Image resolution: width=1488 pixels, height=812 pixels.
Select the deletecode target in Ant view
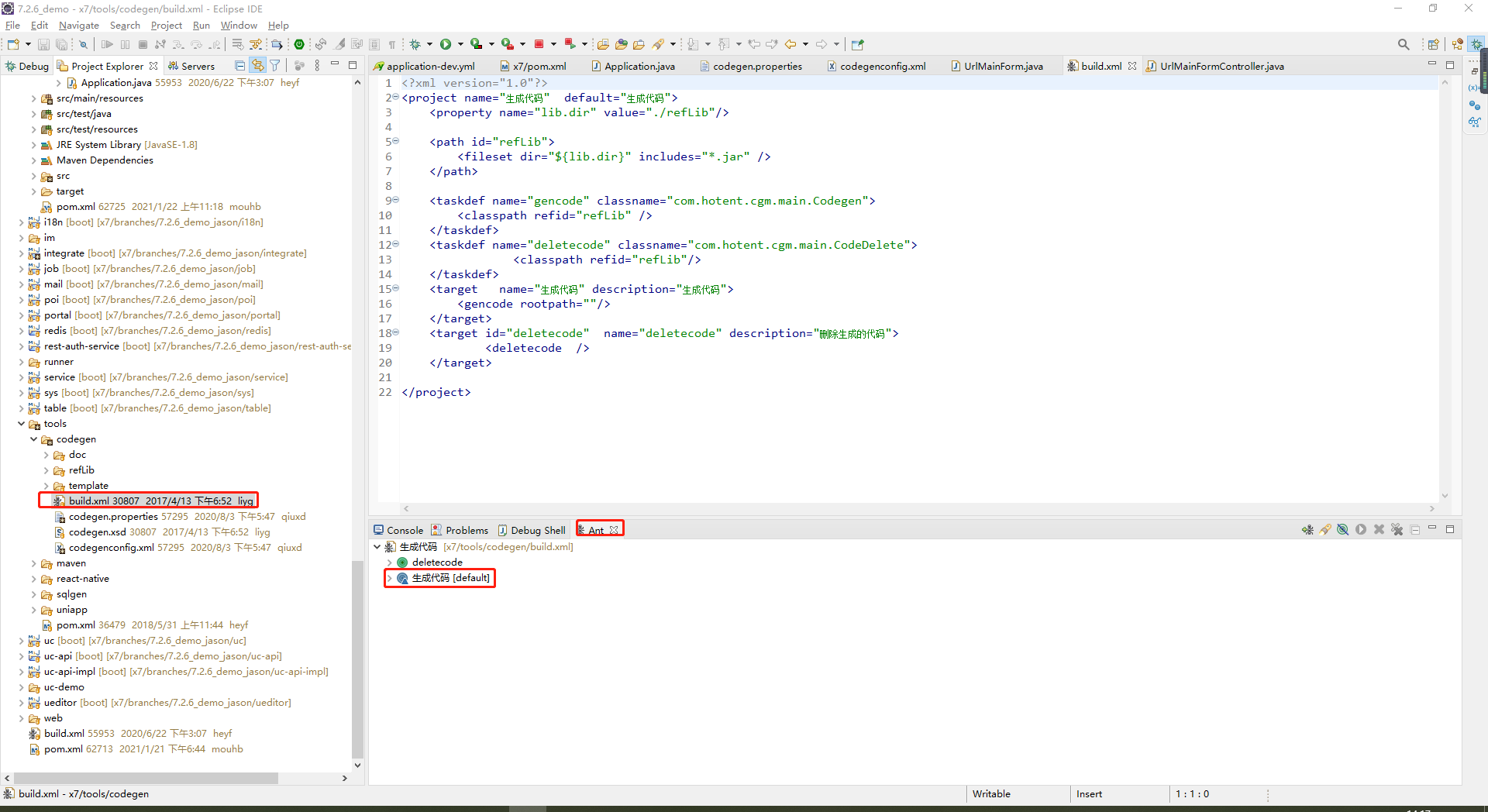(437, 563)
